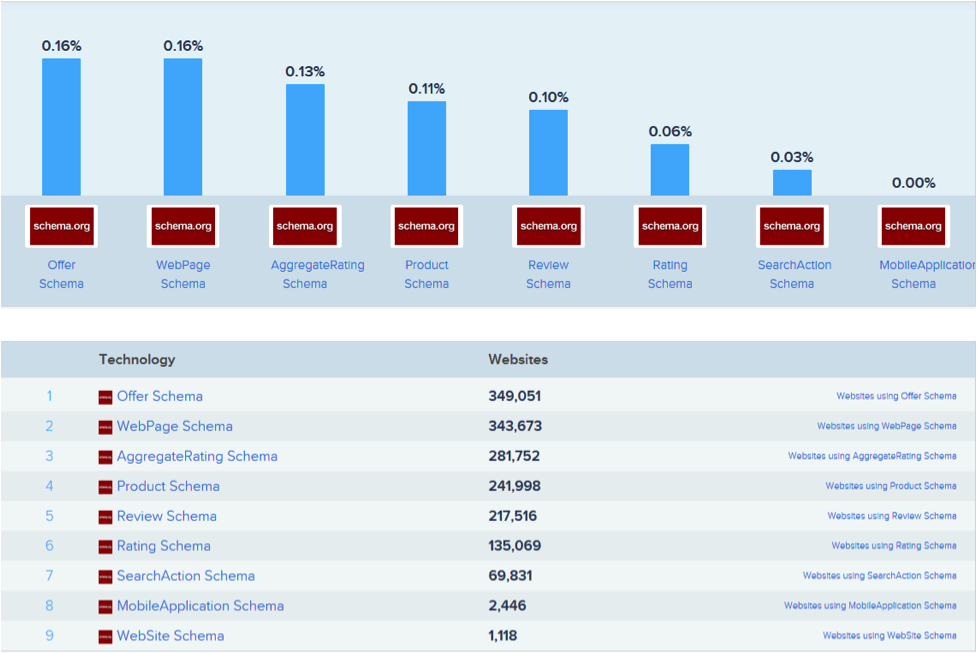This screenshot has width=977, height=653.
Task: Open the SearchAction Schema chart label link
Action: click(x=794, y=274)
